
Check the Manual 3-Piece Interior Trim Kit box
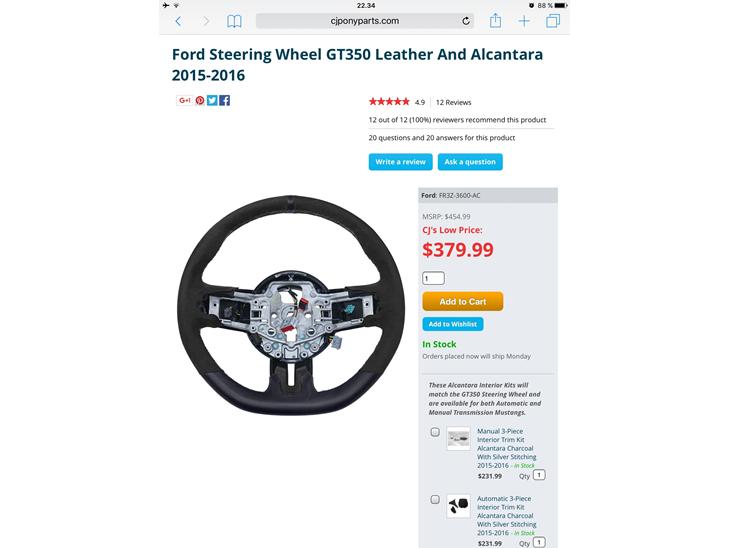click(x=435, y=432)
